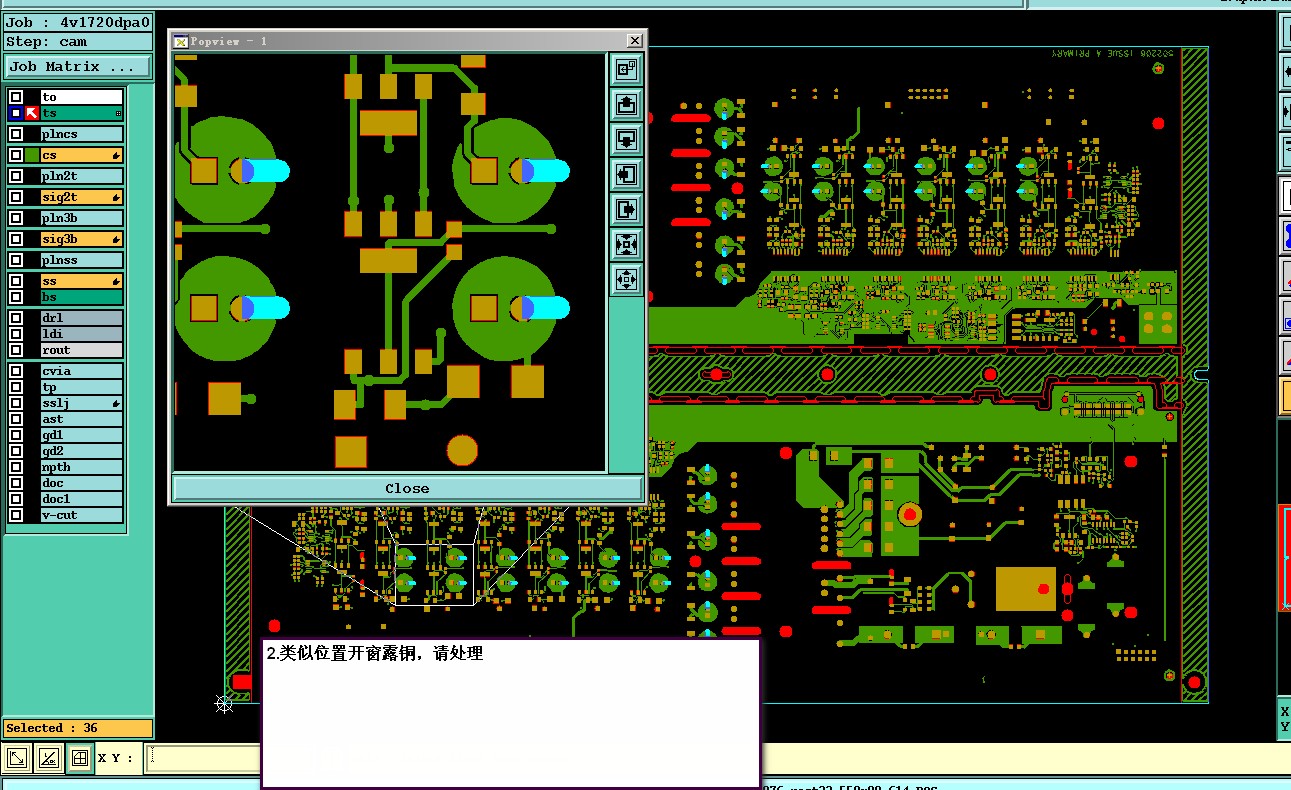The width and height of the screenshot is (1291, 790).
Task: Toggle display checkbox for the v-cut layer
Action: click(16, 515)
